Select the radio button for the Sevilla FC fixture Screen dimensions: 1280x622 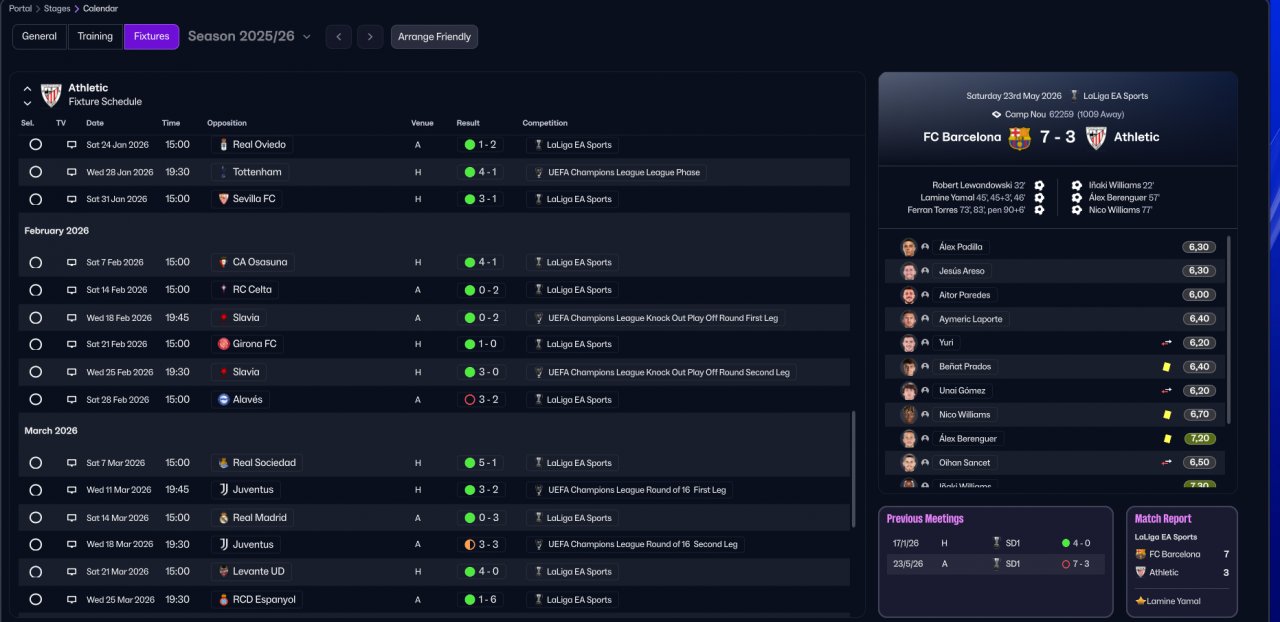point(36,199)
